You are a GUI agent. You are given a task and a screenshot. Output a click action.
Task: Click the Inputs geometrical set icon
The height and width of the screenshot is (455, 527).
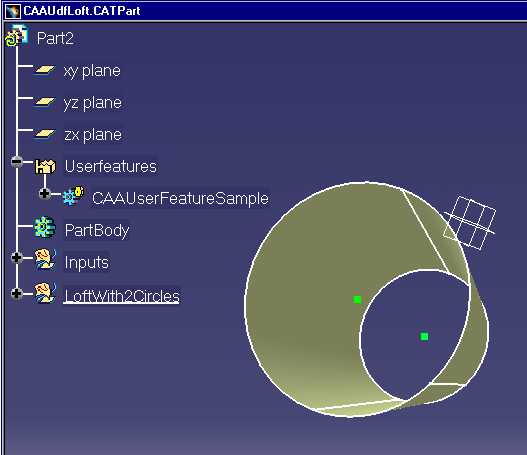point(45,259)
